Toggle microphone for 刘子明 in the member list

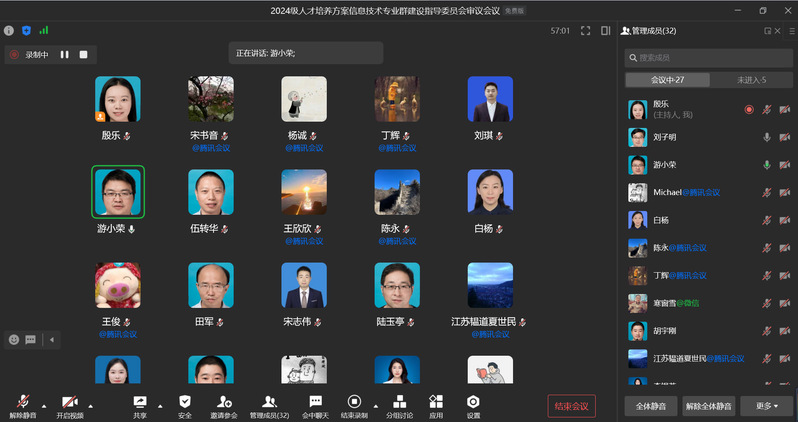click(767, 137)
